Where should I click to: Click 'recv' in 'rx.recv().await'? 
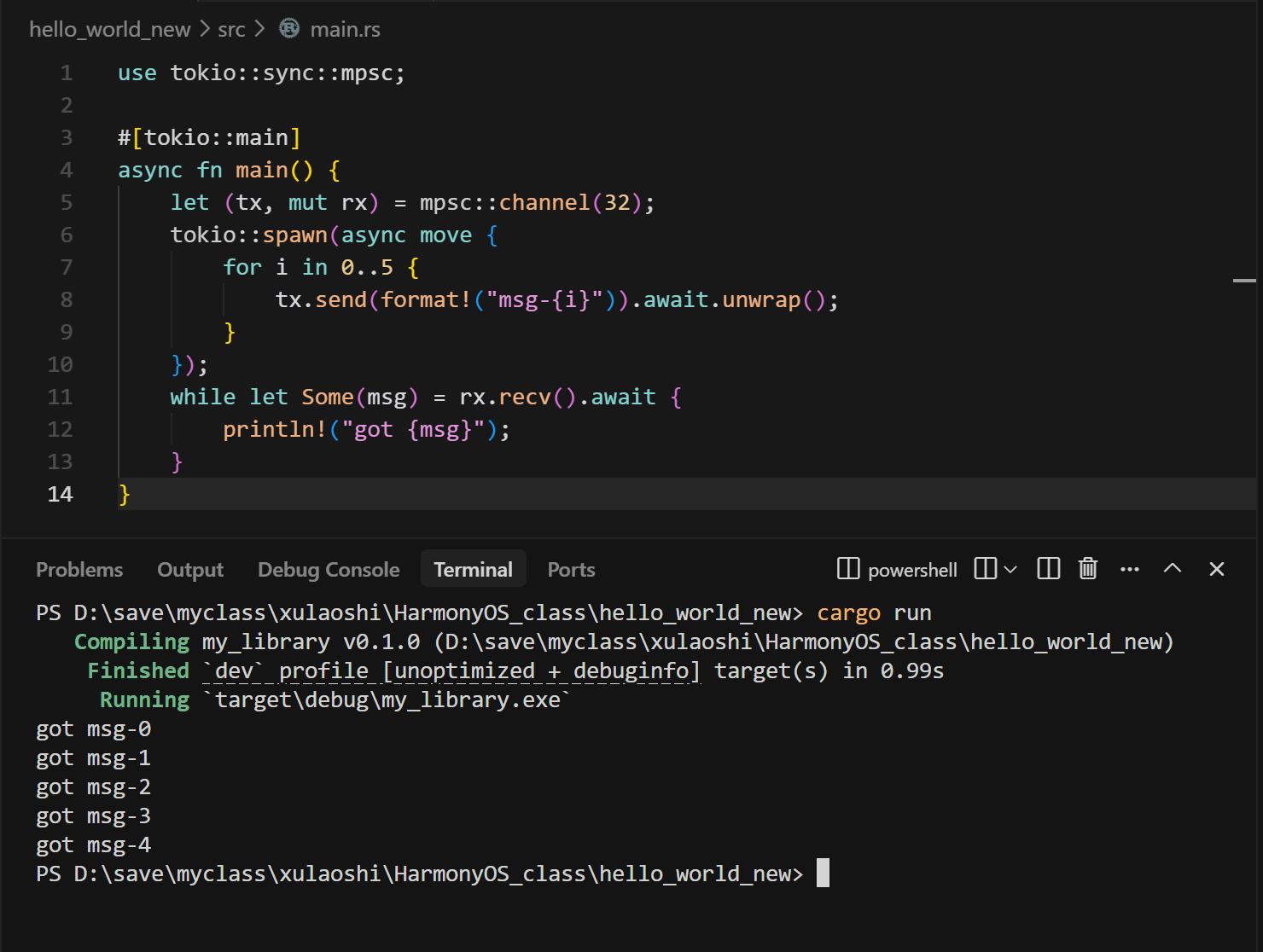click(525, 398)
